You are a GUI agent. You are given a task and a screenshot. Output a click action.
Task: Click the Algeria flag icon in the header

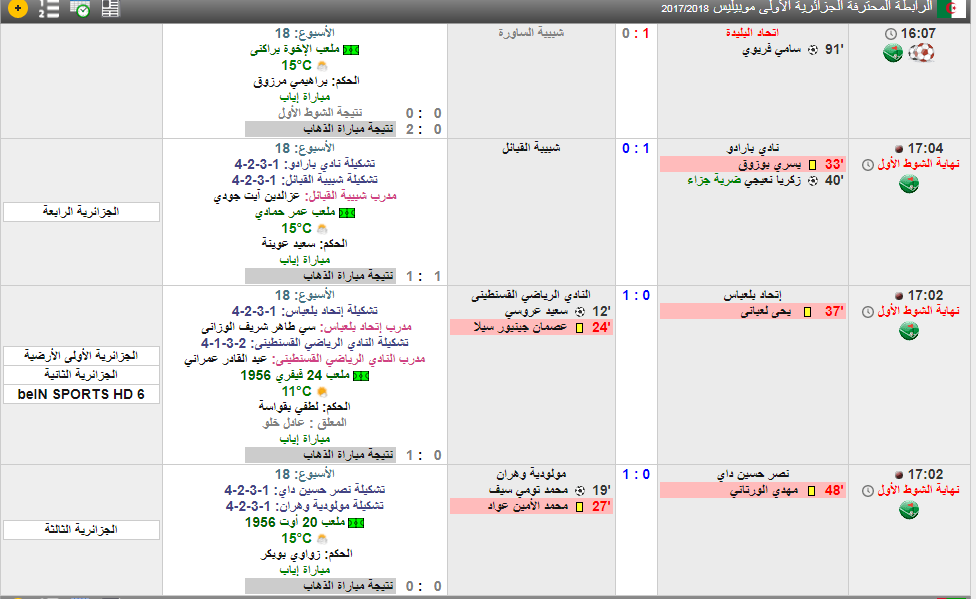[951, 8]
